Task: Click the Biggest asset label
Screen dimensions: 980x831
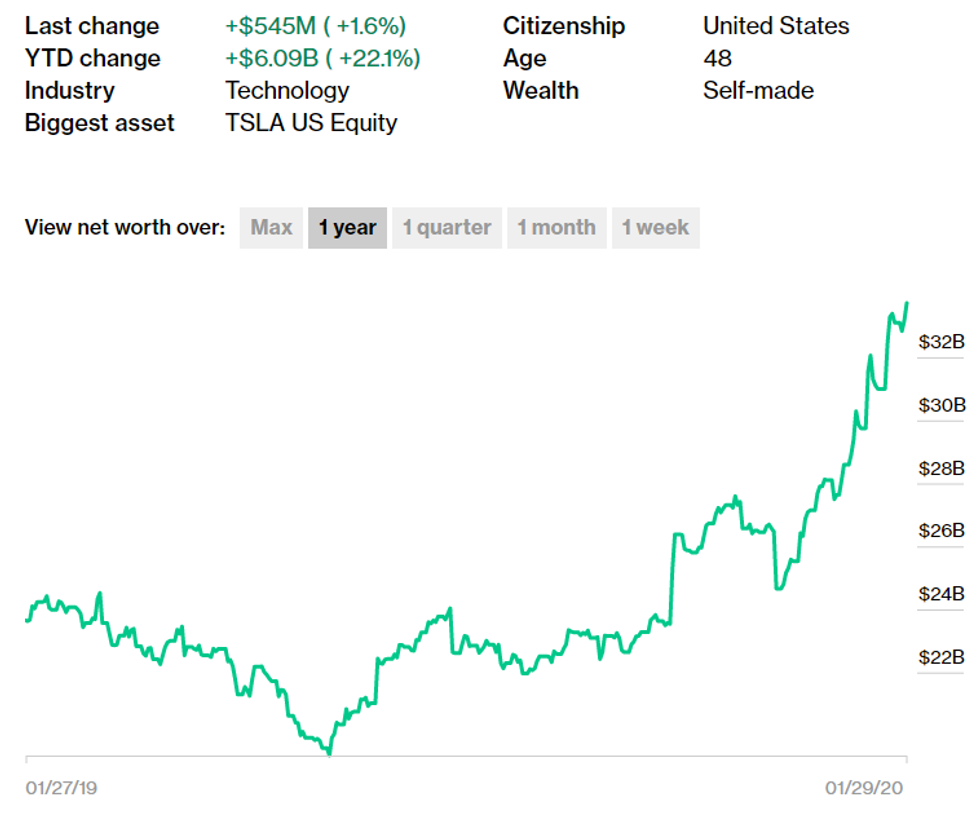Action: click(99, 123)
